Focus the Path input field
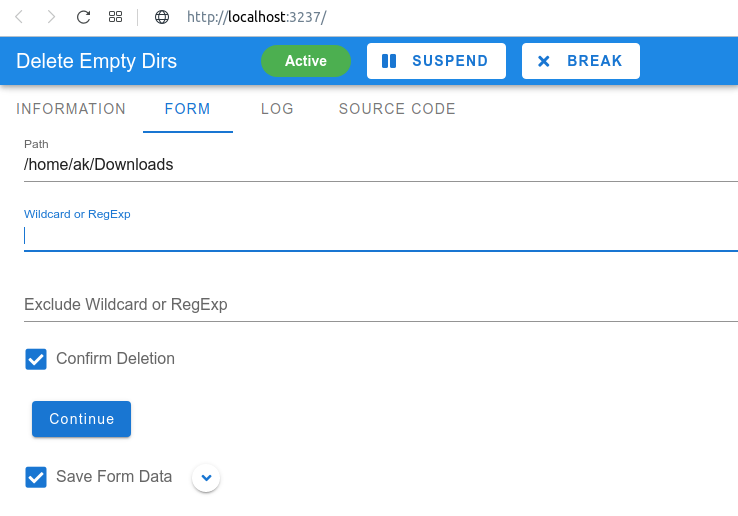This screenshot has width=738, height=516. pos(381,165)
